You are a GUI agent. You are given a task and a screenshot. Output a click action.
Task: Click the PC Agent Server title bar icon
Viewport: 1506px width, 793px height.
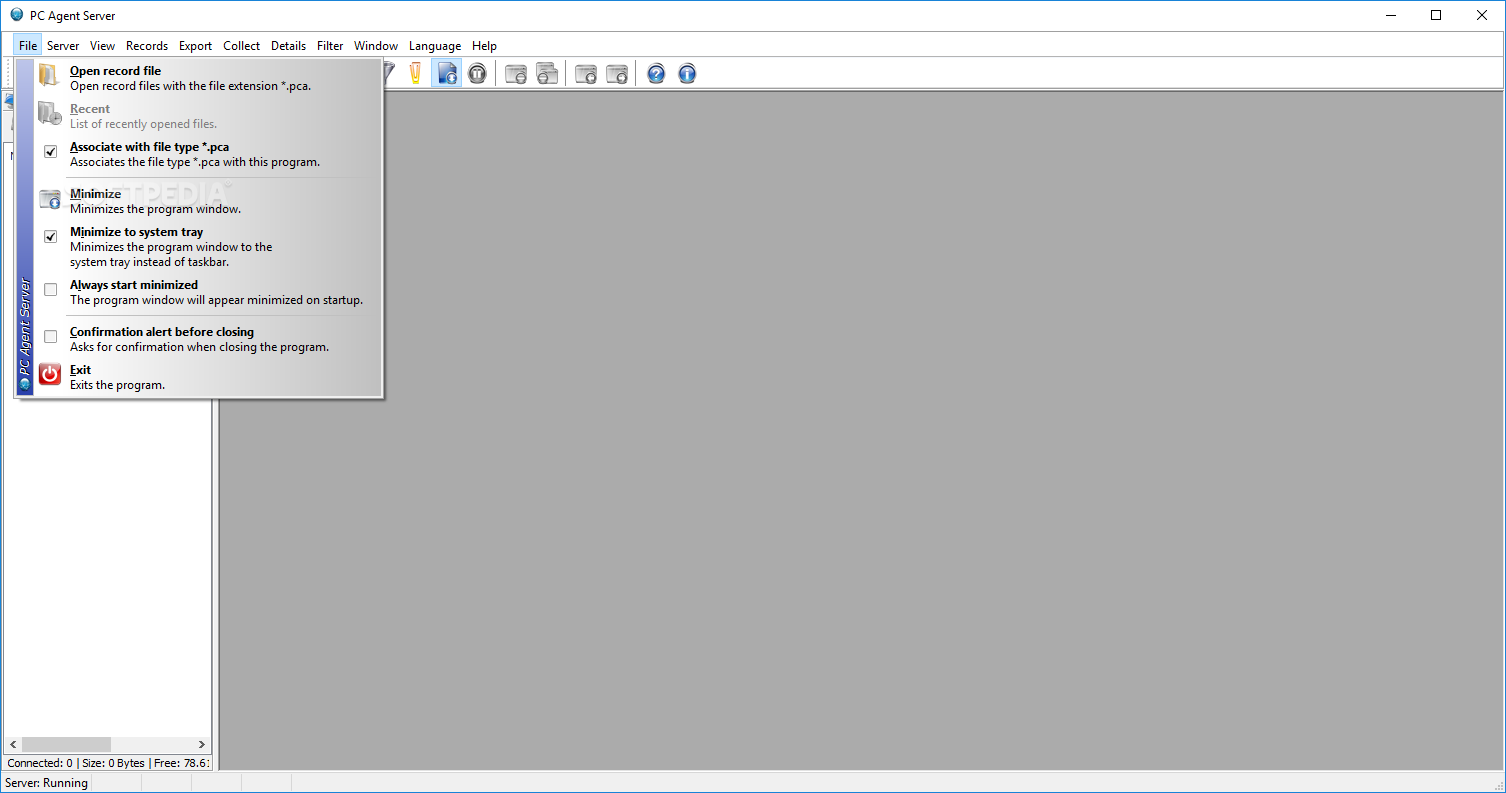tap(16, 15)
